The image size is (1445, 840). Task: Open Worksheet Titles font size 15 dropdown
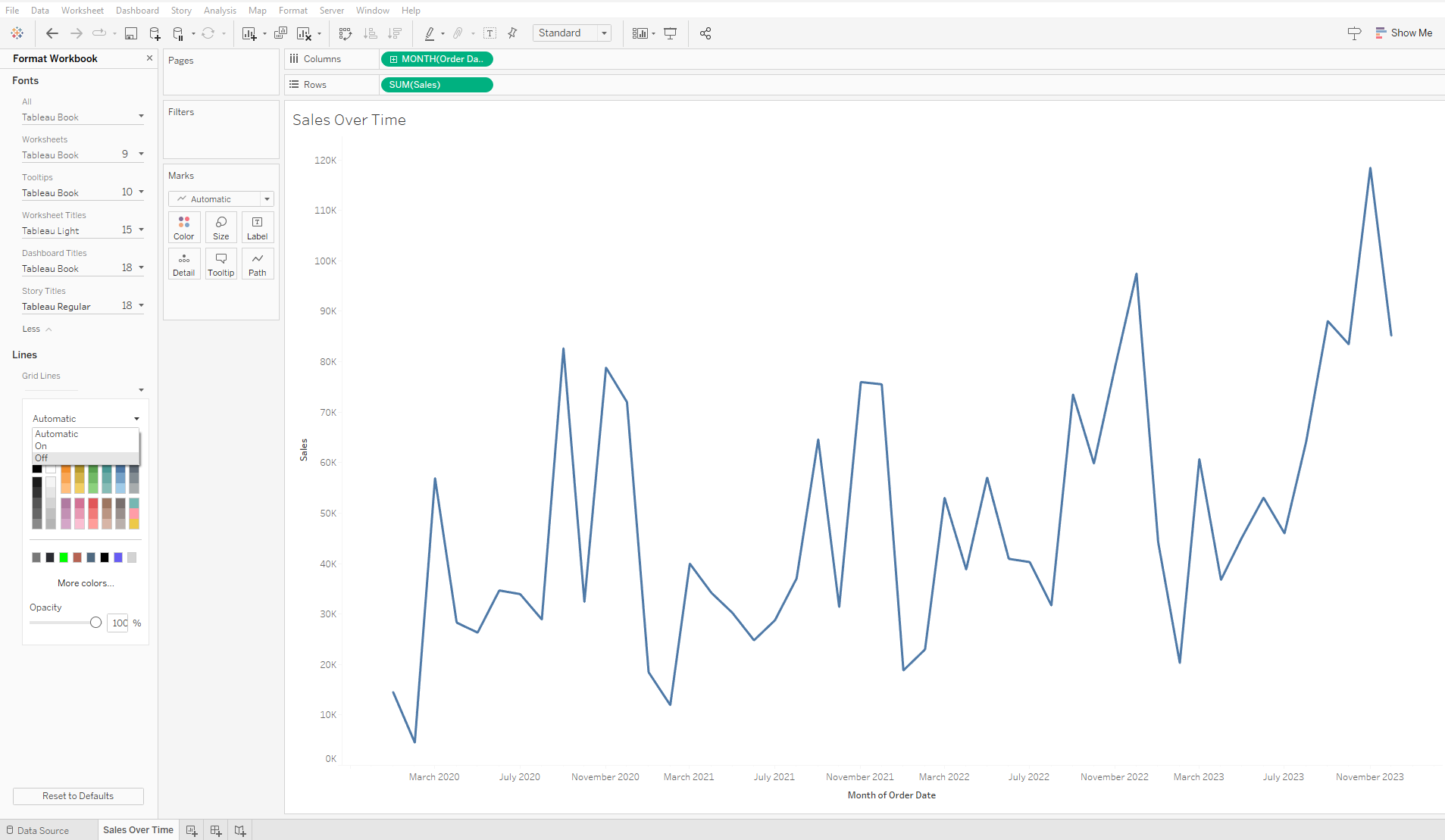(x=133, y=230)
